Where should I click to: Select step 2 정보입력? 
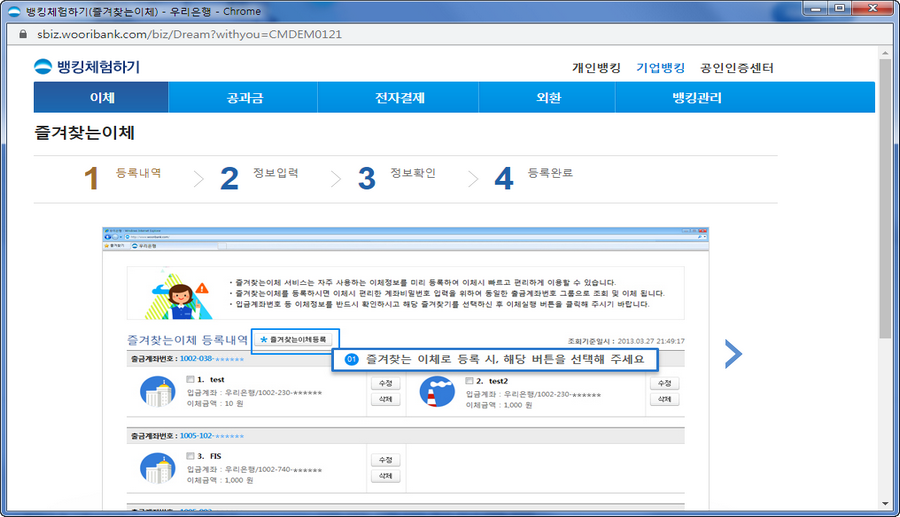click(x=259, y=177)
